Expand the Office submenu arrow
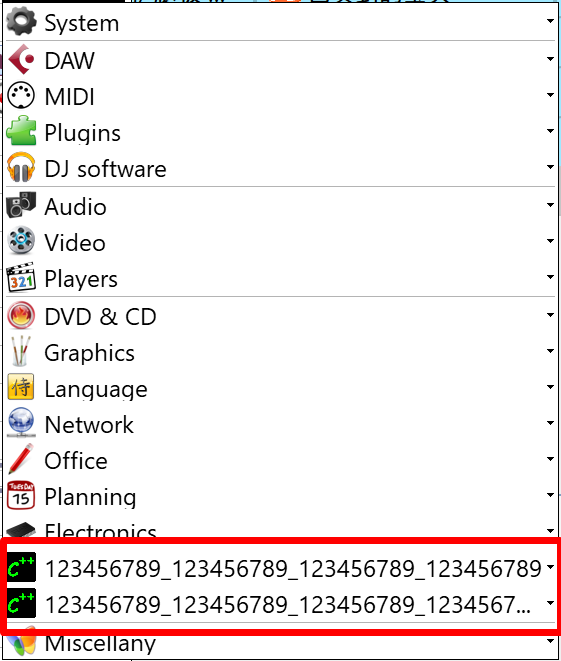 click(x=550, y=459)
